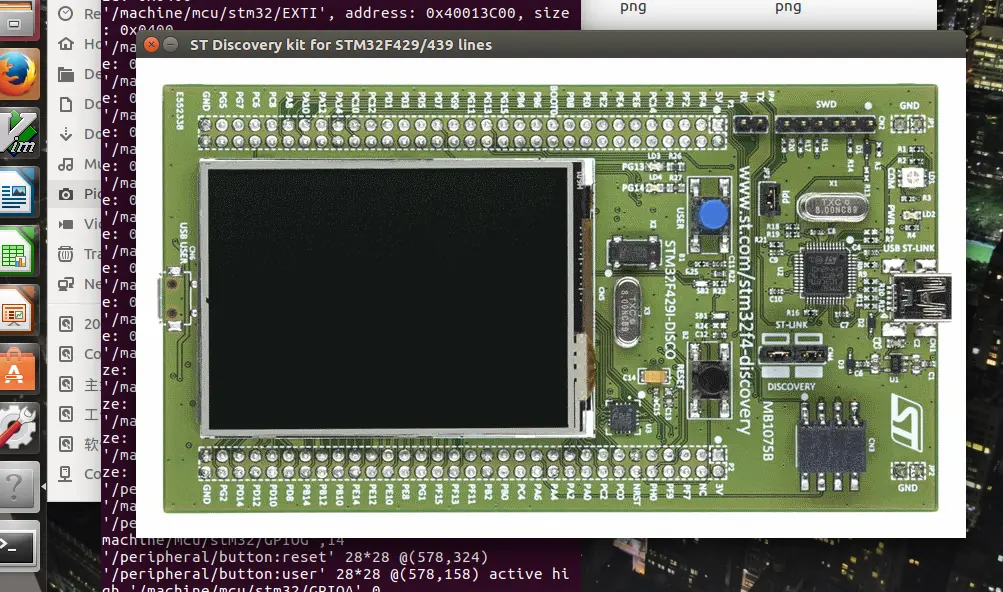The height and width of the screenshot is (592, 1003).
Task: Open Trash in the file manager sidebar
Action: coord(74,254)
